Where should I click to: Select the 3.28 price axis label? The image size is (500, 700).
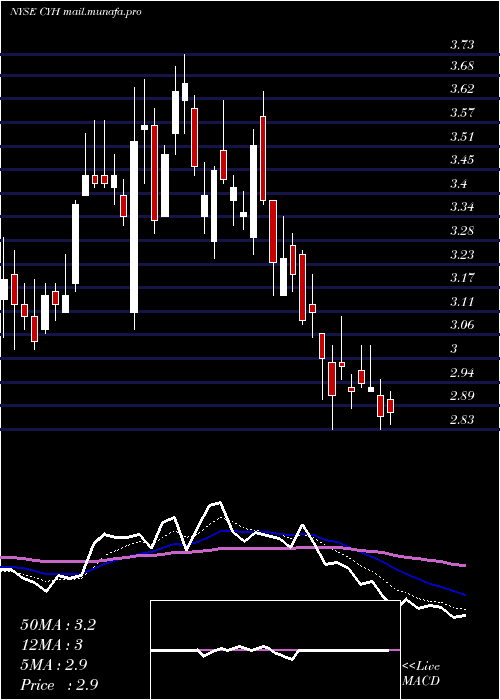point(462,231)
